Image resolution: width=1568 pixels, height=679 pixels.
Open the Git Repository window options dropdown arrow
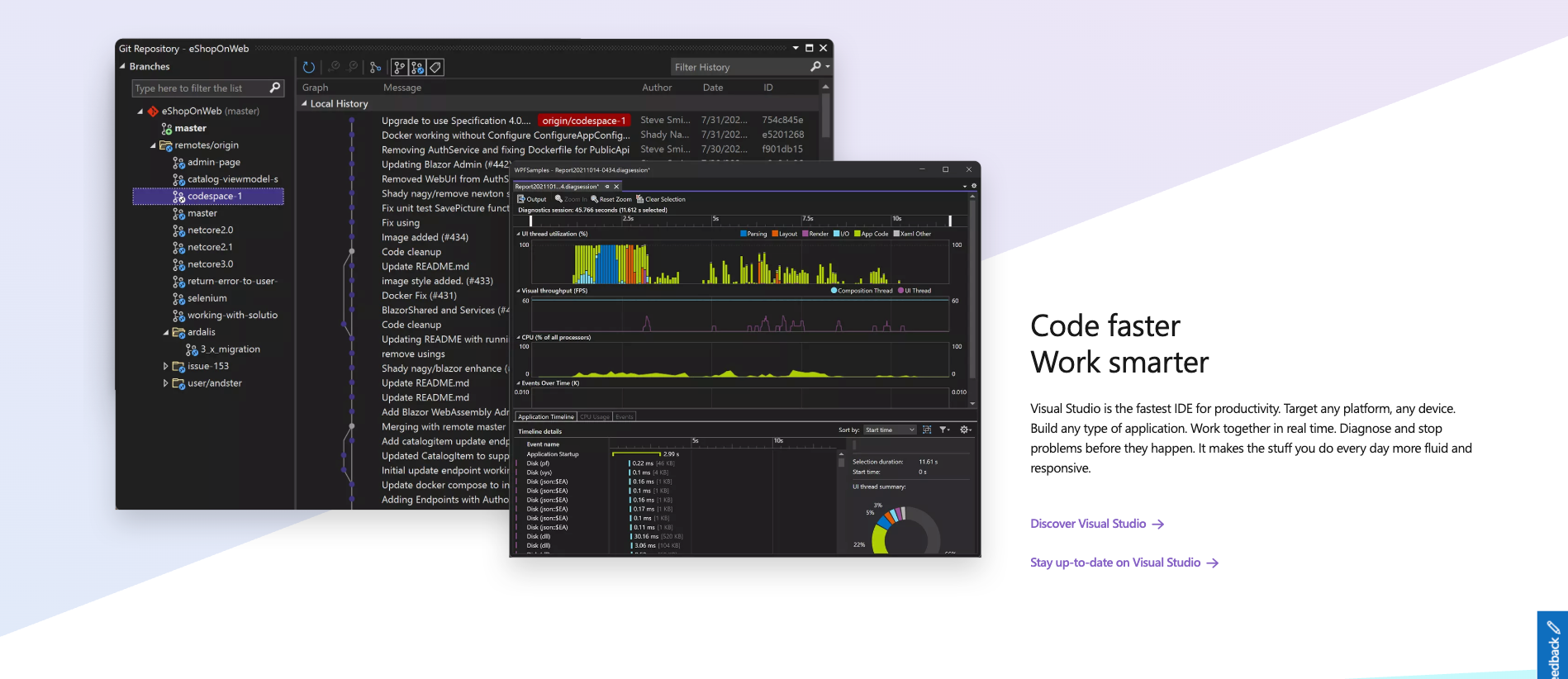(796, 48)
